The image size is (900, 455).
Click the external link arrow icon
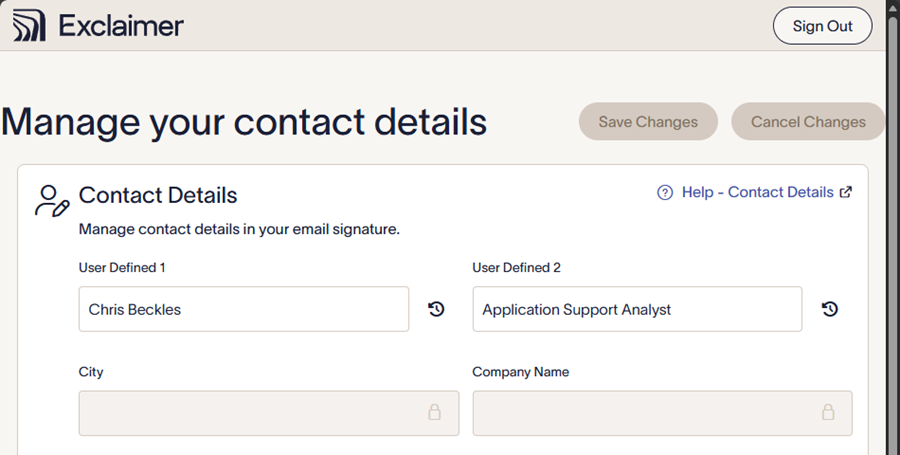845,193
